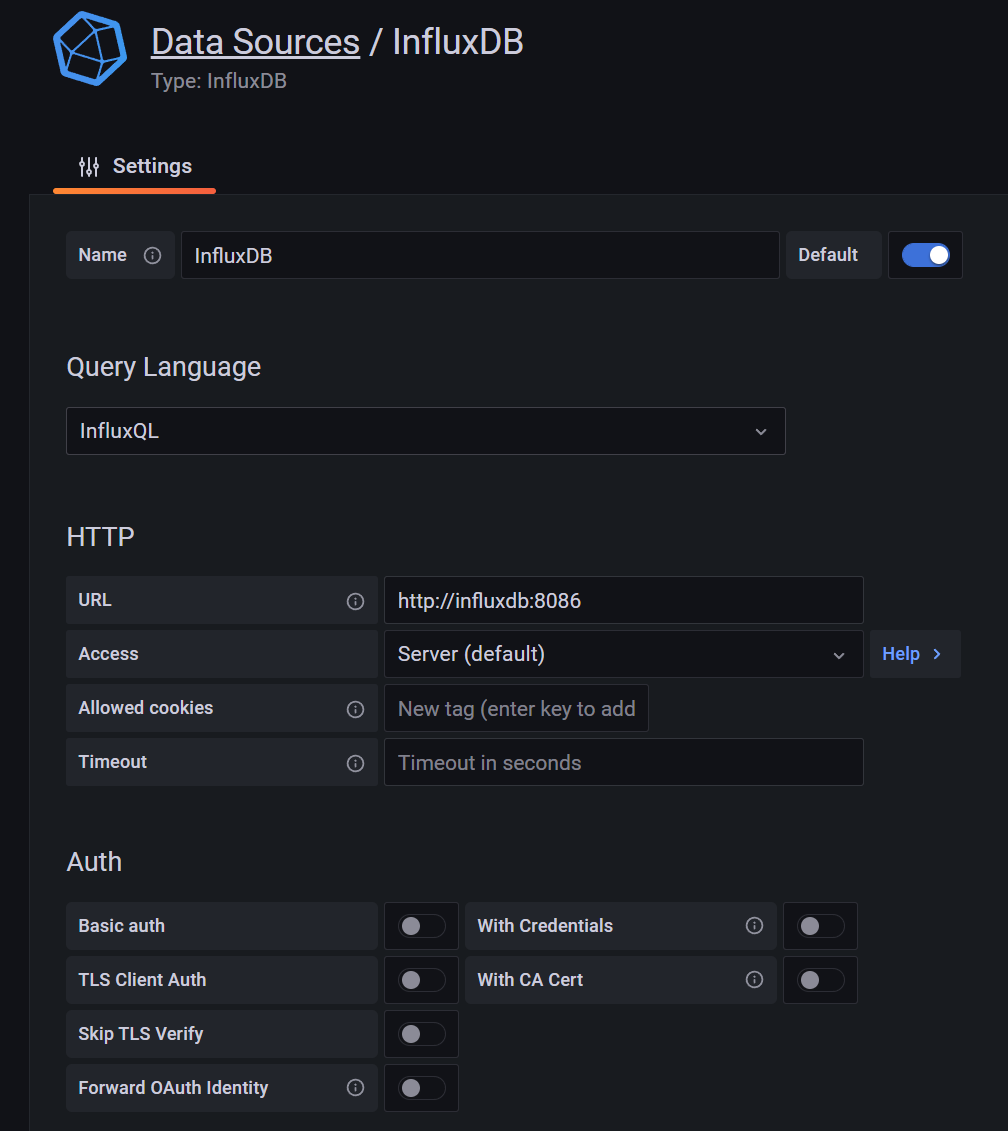This screenshot has height=1131, width=1008.
Task: Open the Access Server (default) dropdown
Action: click(x=623, y=654)
